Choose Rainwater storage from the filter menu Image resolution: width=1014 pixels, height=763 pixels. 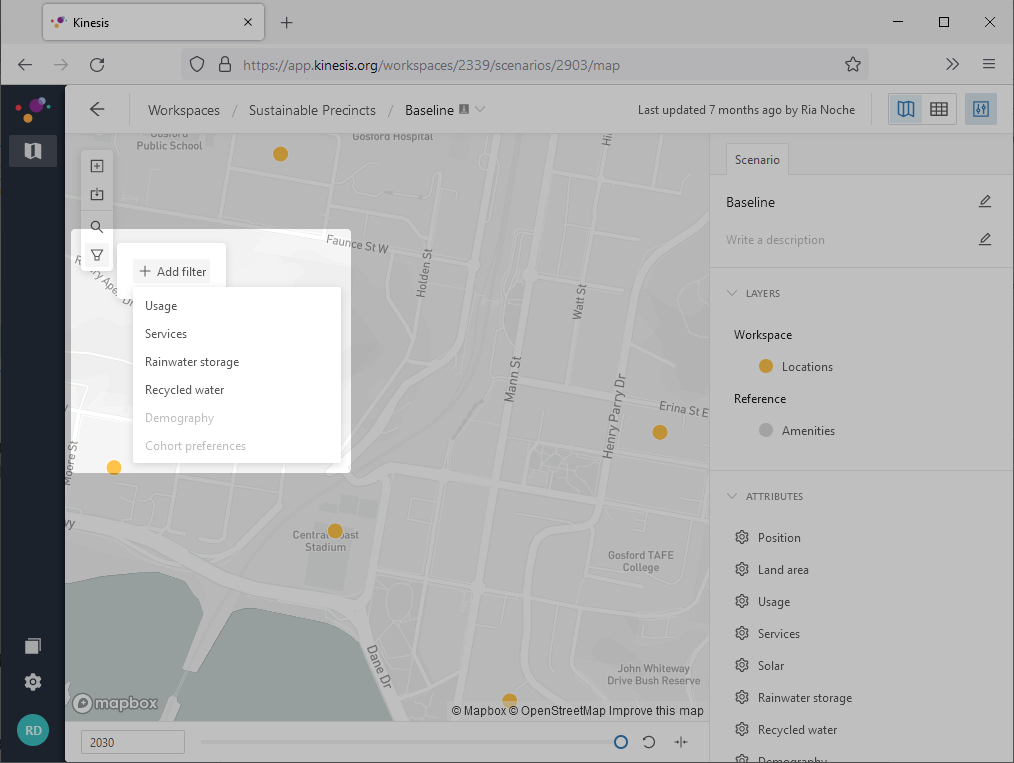pos(191,361)
